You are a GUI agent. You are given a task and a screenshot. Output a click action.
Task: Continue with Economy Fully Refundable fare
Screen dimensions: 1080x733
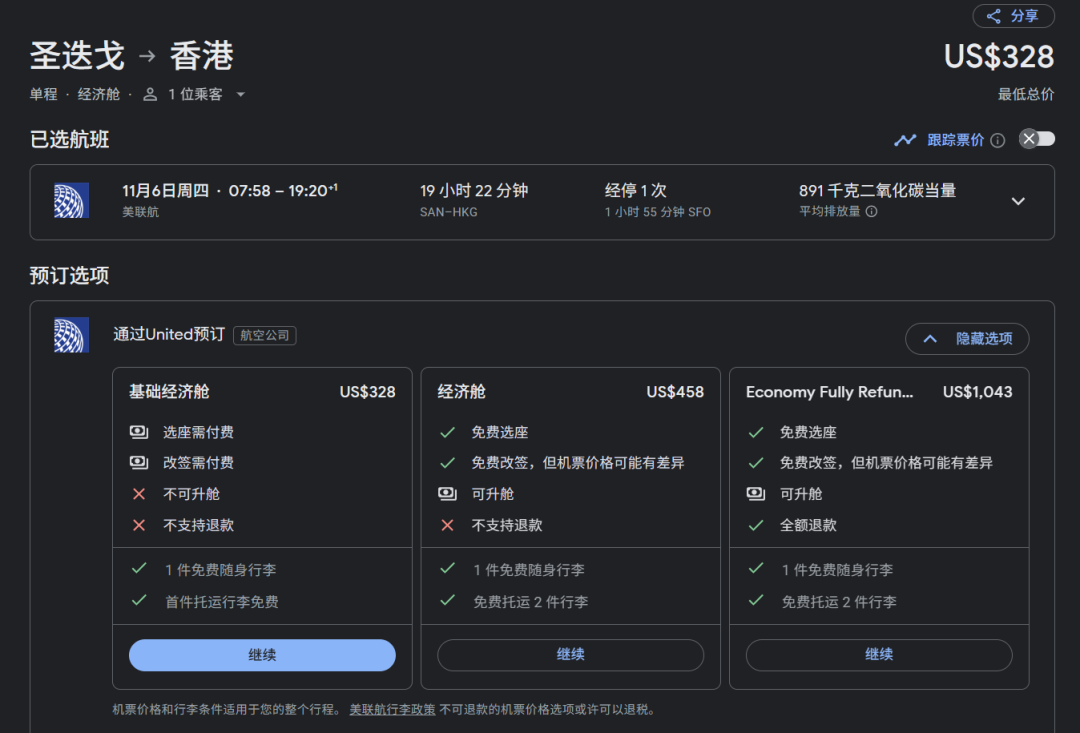coord(878,655)
